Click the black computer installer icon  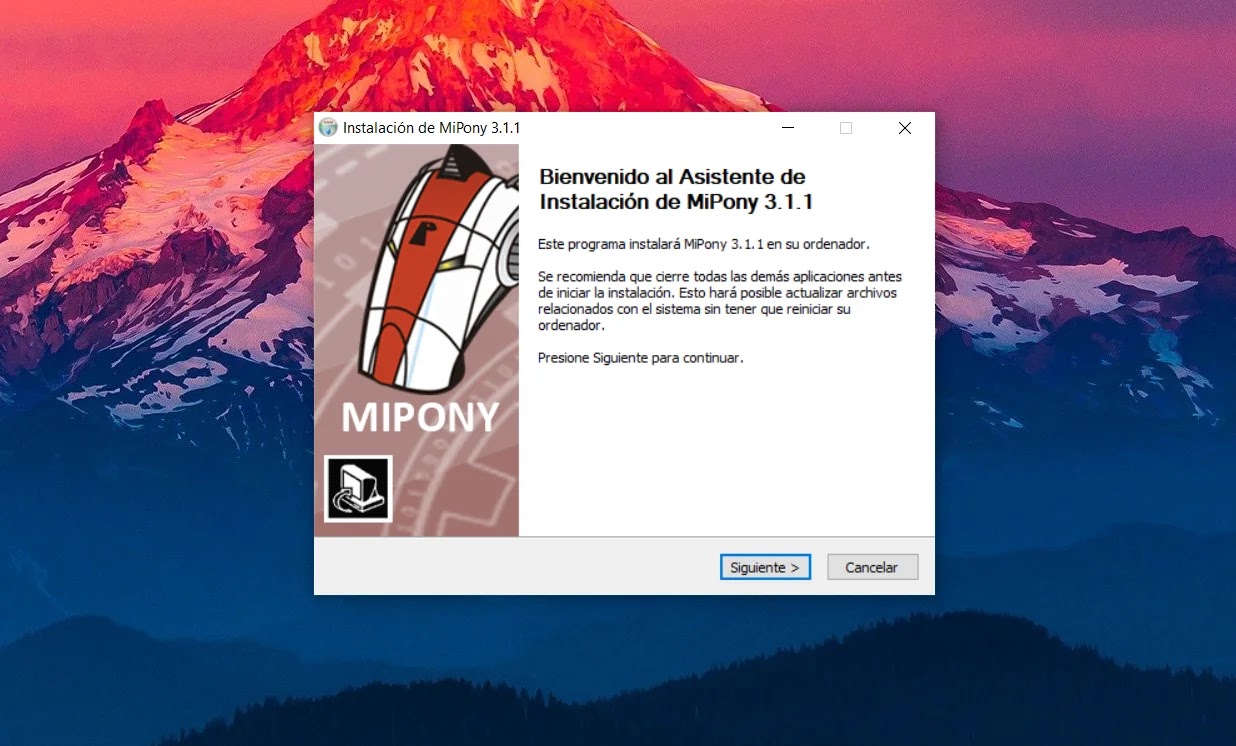point(358,489)
